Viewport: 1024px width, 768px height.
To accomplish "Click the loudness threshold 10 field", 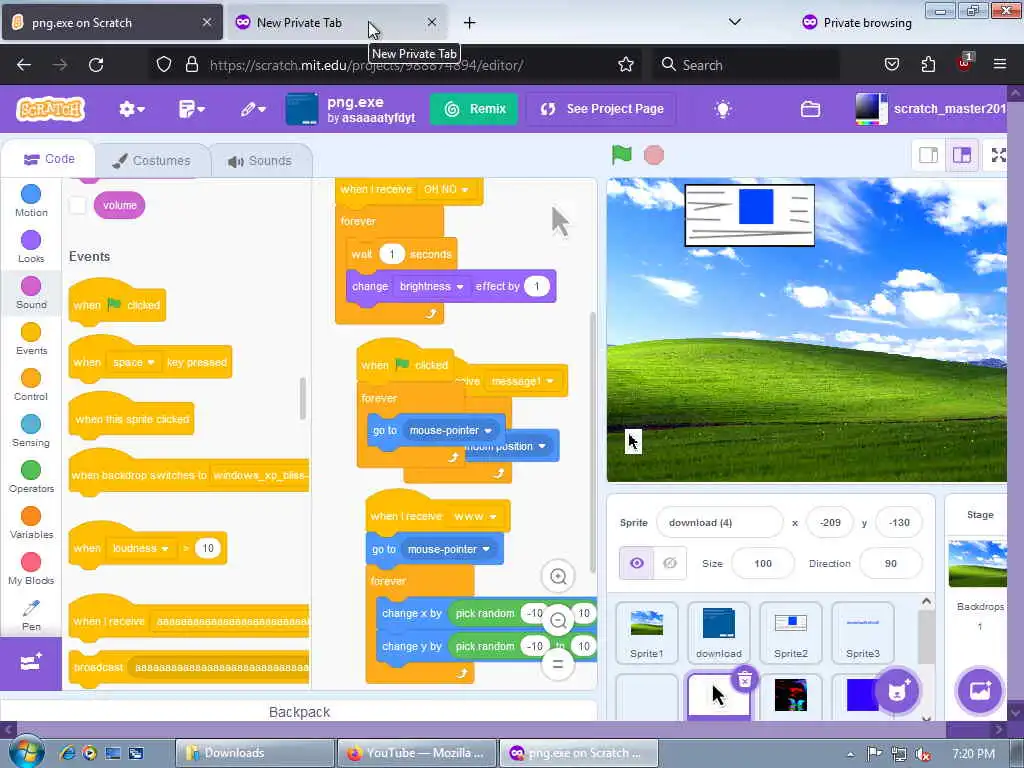I will 208,549.
